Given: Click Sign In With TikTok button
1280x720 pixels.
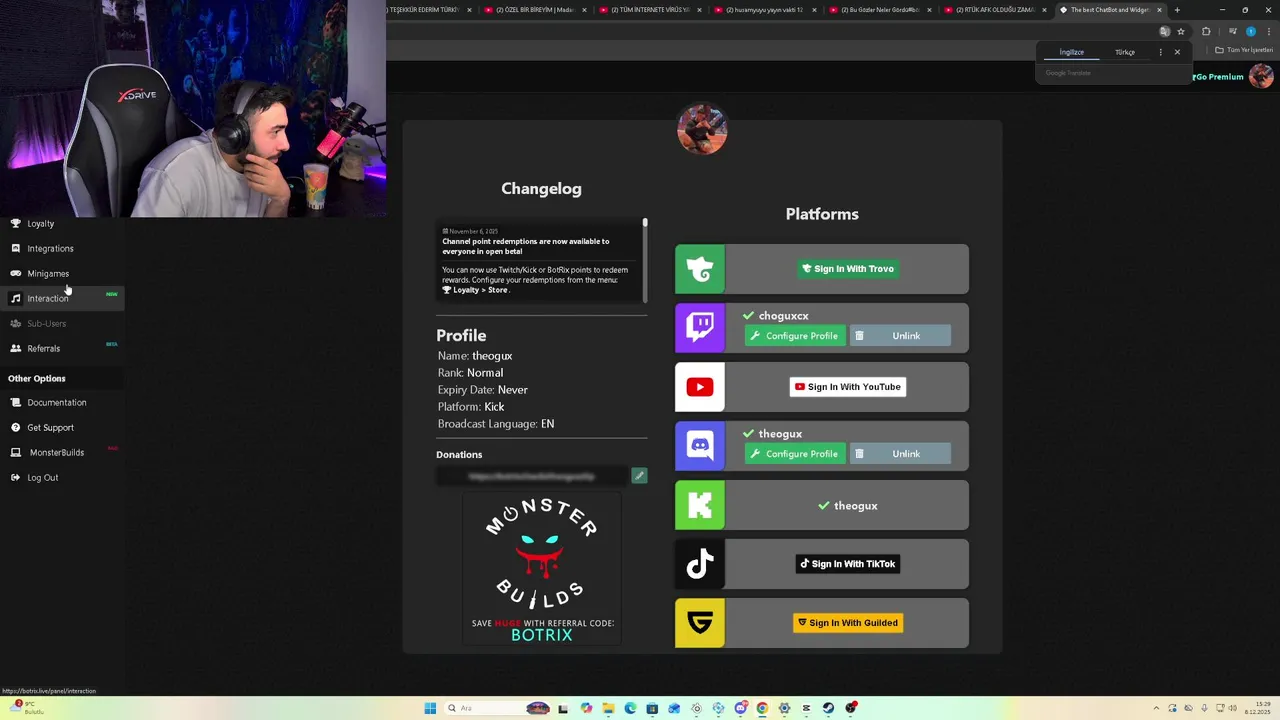Looking at the screenshot, I should tap(848, 564).
